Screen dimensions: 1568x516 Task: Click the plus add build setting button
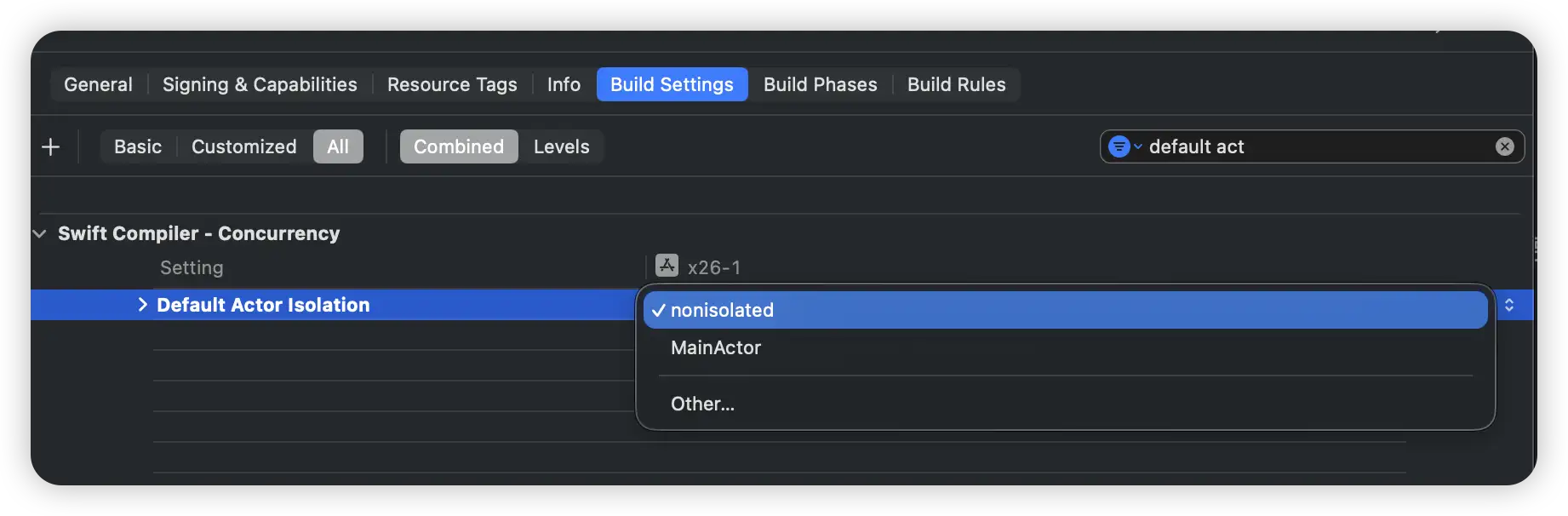[x=50, y=147]
